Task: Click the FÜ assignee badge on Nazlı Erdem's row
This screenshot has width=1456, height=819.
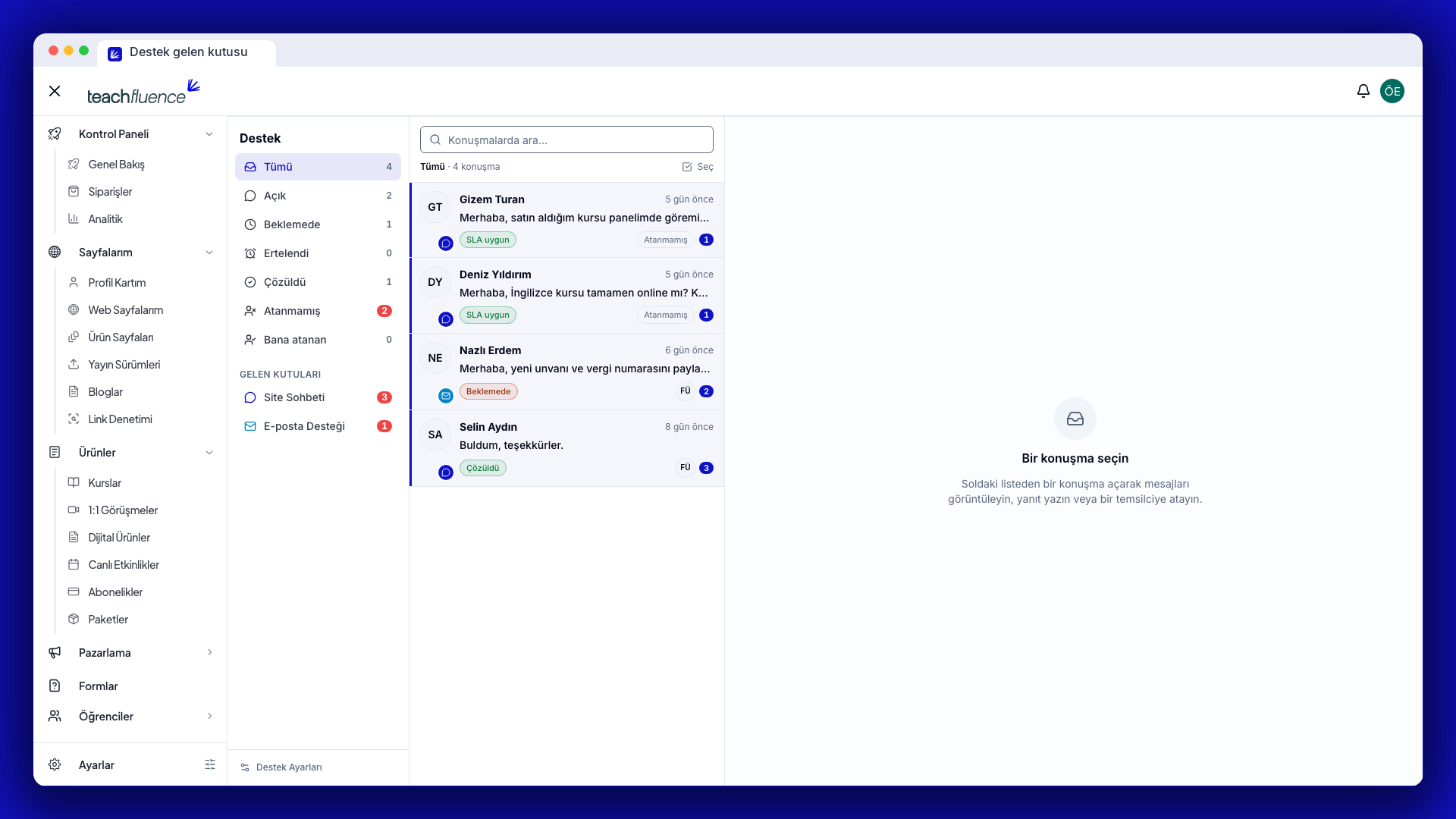Action: [x=686, y=391]
